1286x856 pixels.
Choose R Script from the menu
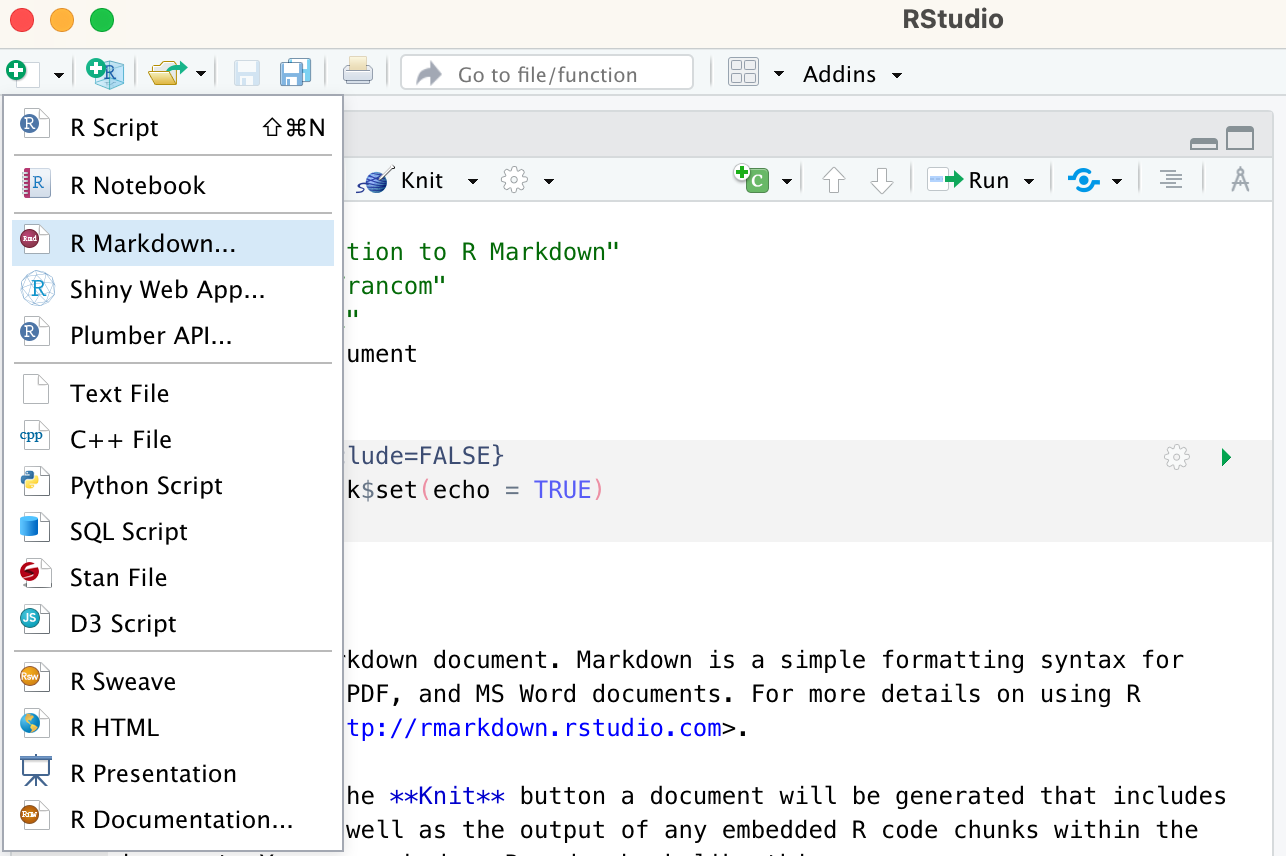point(173,127)
